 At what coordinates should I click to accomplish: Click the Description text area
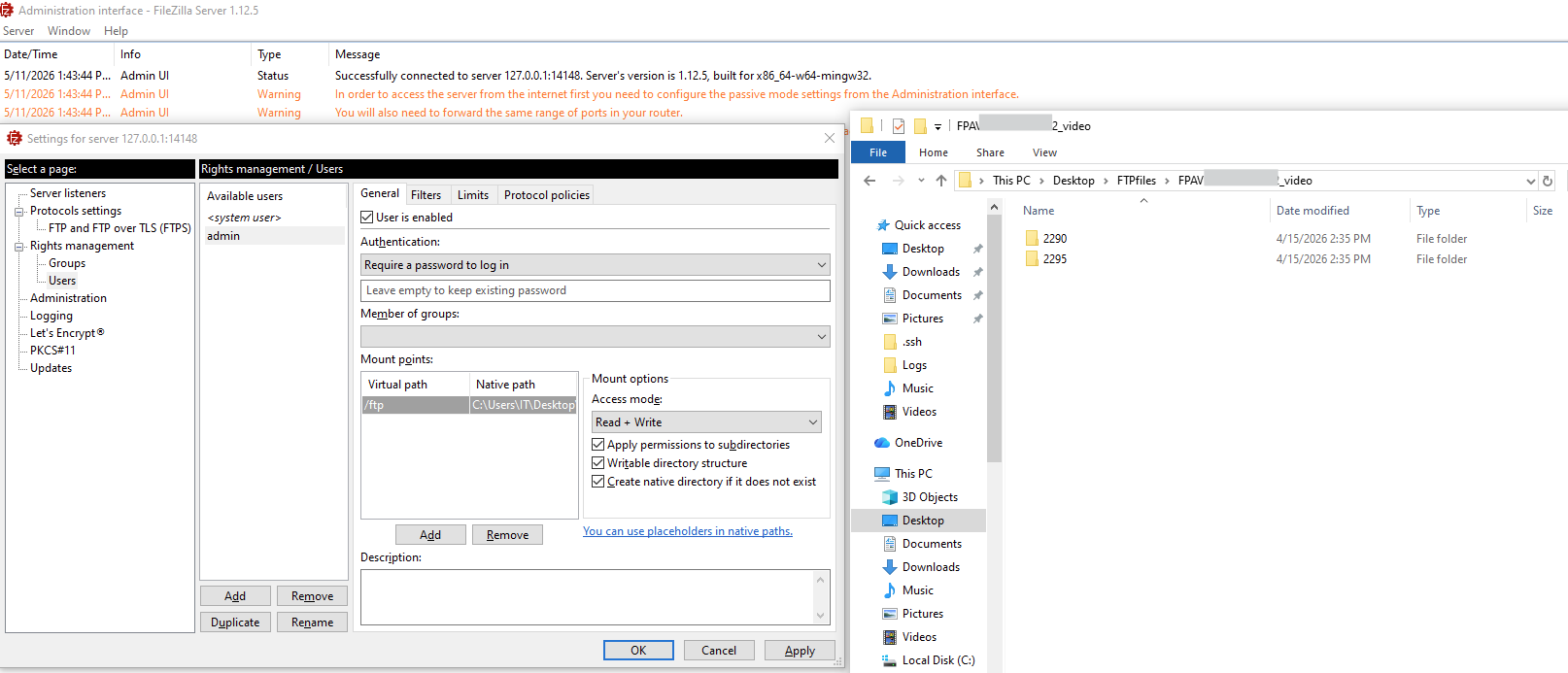click(x=588, y=596)
